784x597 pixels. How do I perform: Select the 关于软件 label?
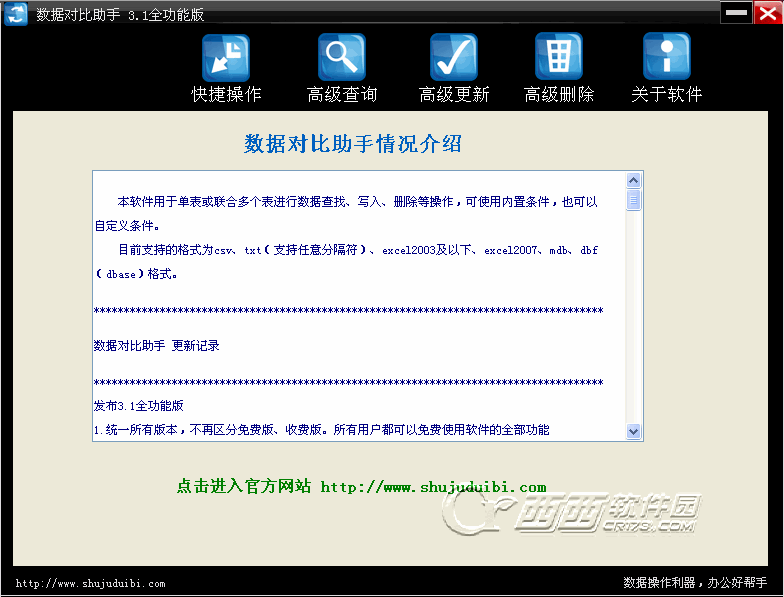(667, 94)
